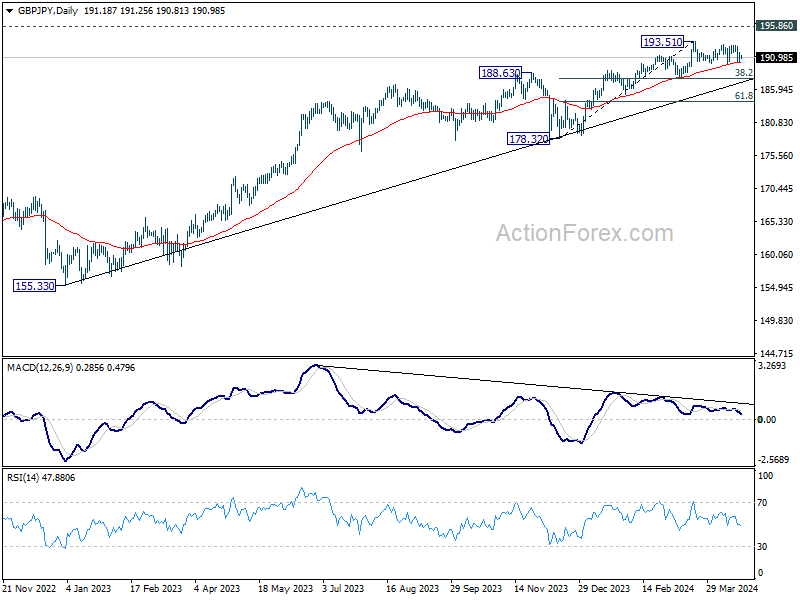Select the RSI 70 level value
The width and height of the screenshot is (800, 600).
(x=762, y=503)
